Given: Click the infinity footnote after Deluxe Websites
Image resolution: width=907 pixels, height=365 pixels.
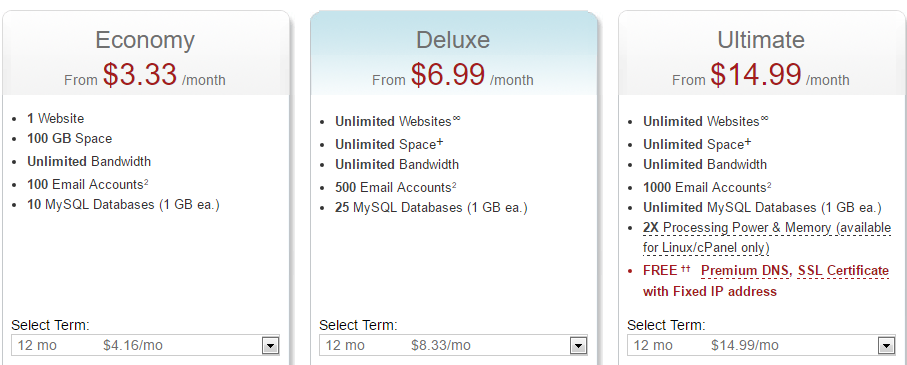Looking at the screenshot, I should coord(456,119).
